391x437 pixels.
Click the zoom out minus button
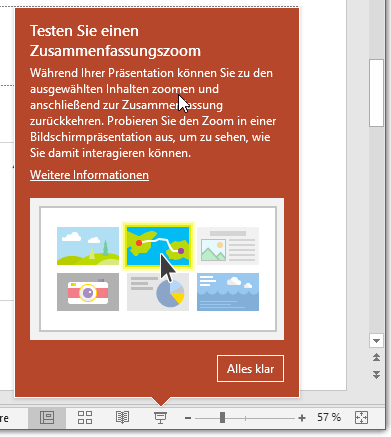[188, 418]
